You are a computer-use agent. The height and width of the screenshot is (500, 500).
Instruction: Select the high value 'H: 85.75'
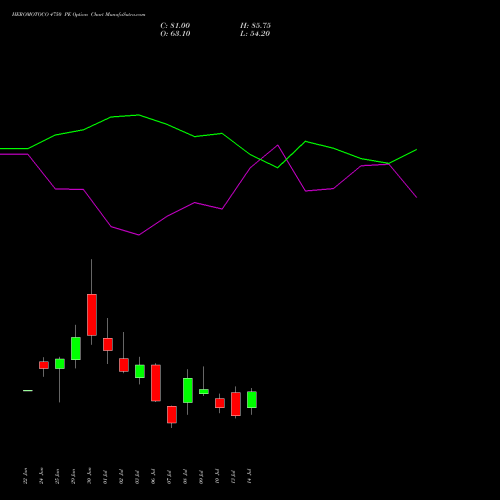coord(255,26)
